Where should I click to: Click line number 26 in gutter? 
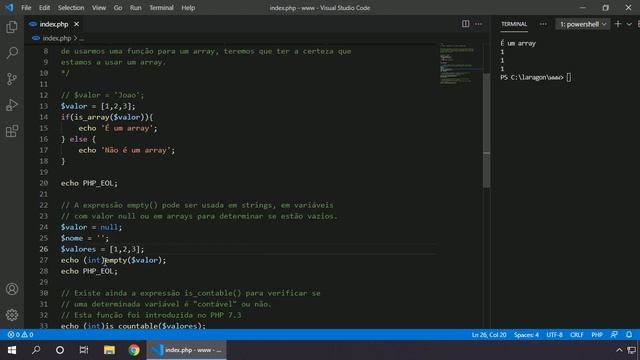coord(44,249)
